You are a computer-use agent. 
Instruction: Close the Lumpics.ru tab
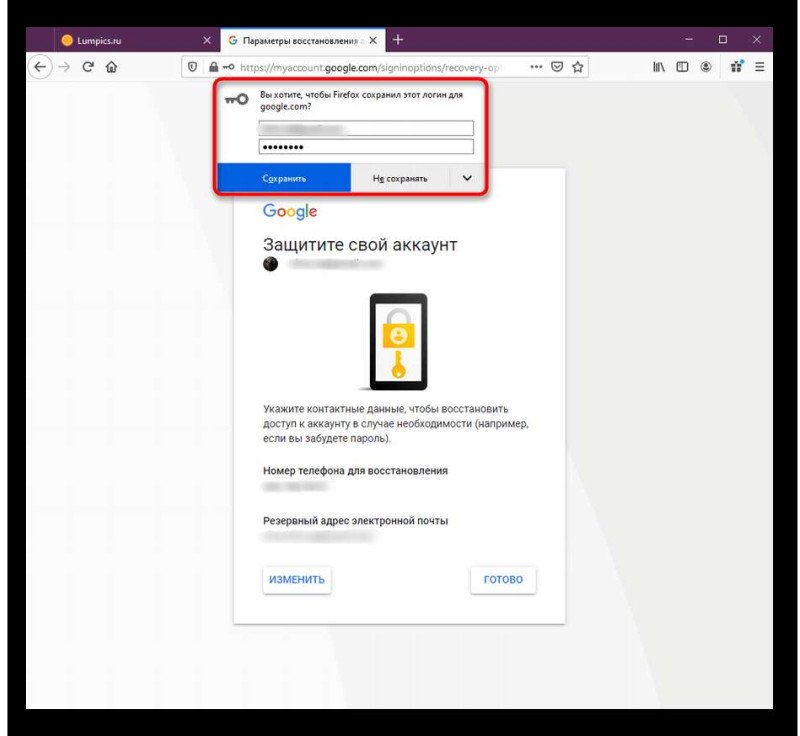click(207, 40)
